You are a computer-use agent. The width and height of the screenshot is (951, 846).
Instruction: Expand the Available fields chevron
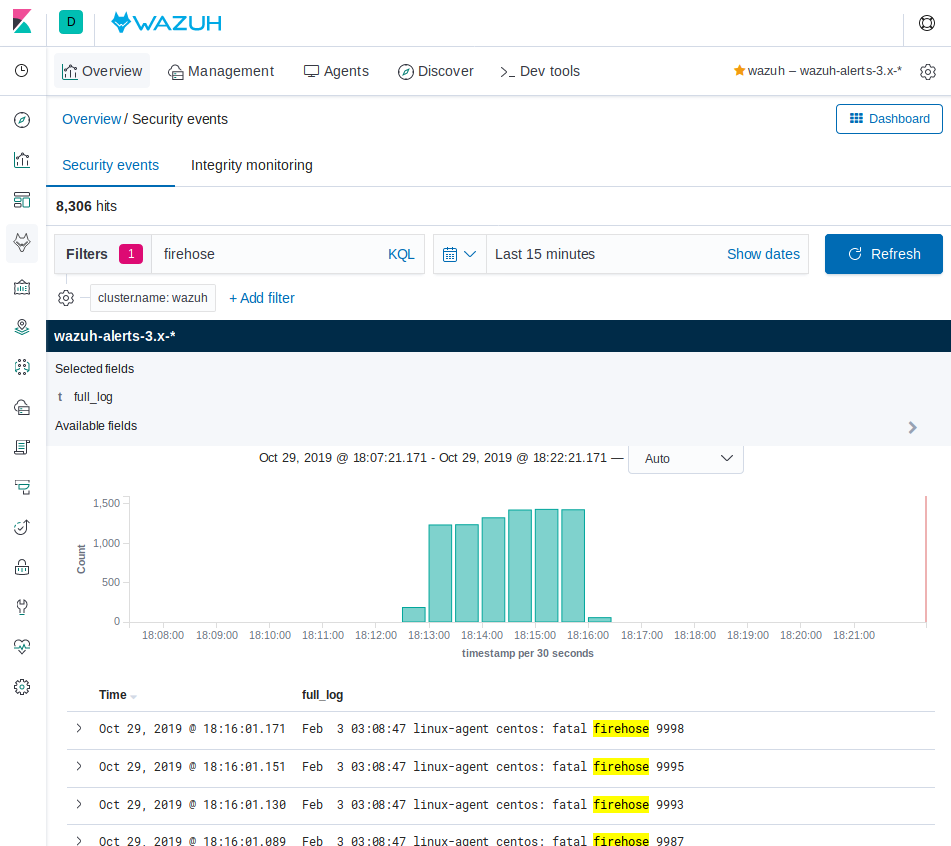912,428
